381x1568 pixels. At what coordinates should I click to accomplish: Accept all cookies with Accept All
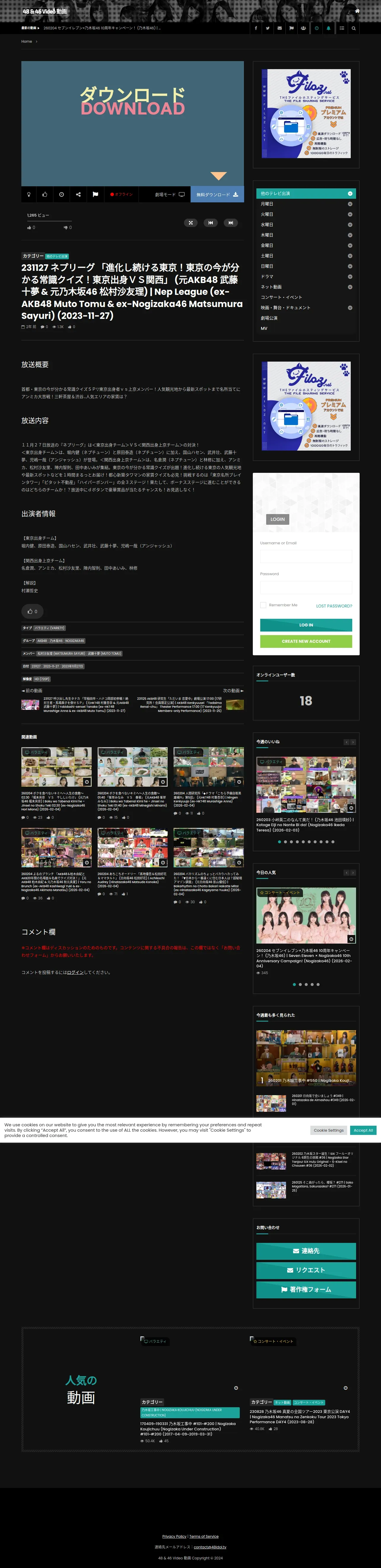point(364,1130)
